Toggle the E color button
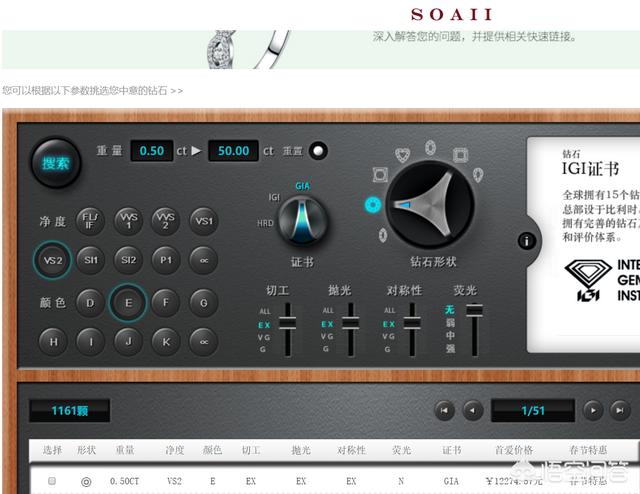The height and width of the screenshot is (494, 640). [128, 302]
